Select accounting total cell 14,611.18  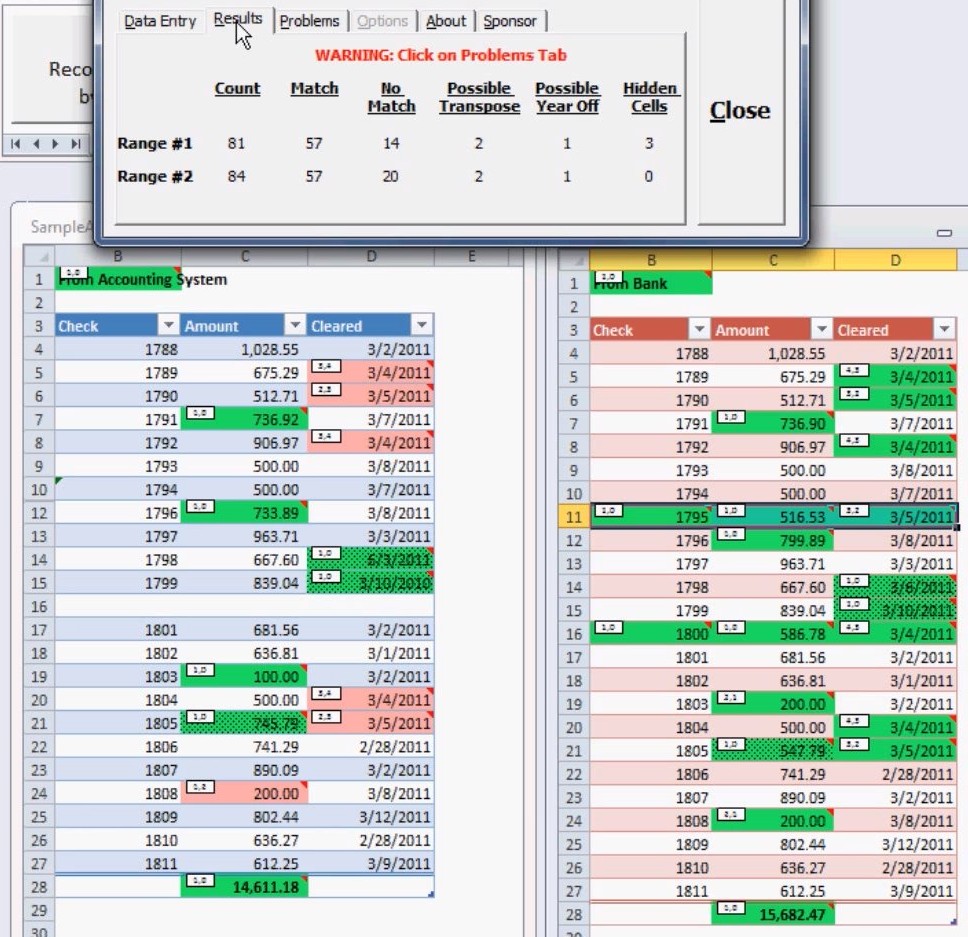pyautogui.click(x=244, y=887)
